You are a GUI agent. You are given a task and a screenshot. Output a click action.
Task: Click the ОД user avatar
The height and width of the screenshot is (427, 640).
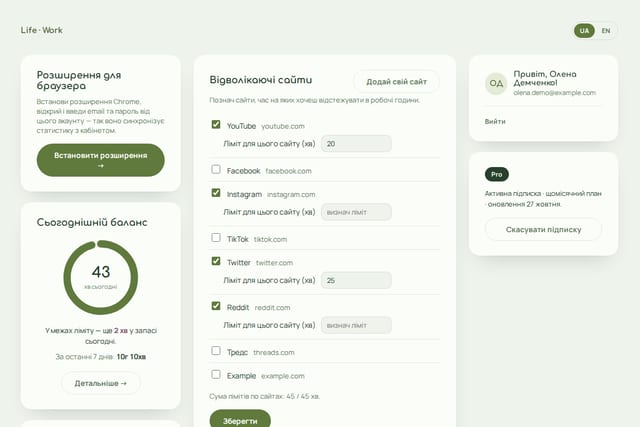(496, 83)
